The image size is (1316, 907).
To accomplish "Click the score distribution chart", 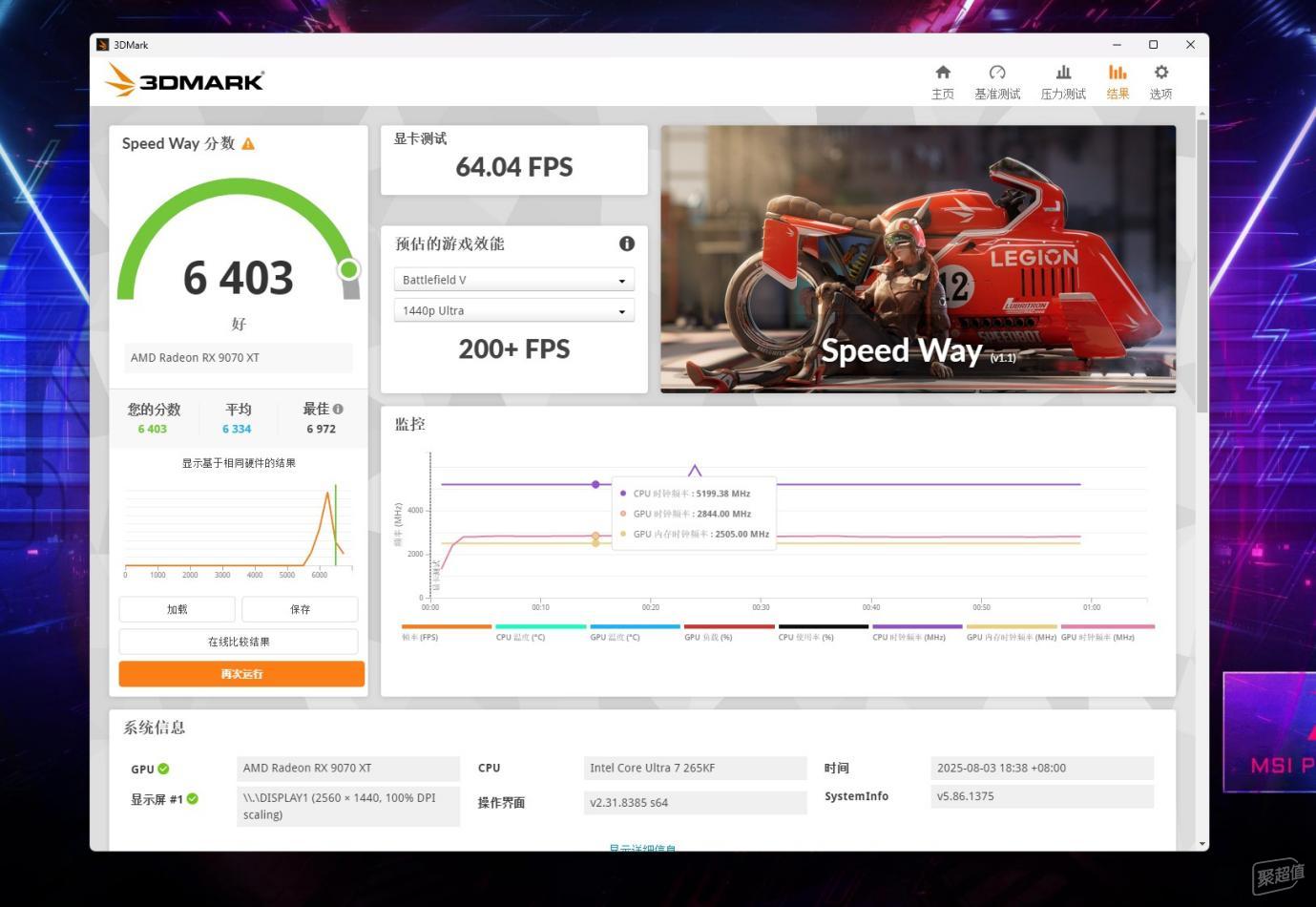I will [239, 530].
